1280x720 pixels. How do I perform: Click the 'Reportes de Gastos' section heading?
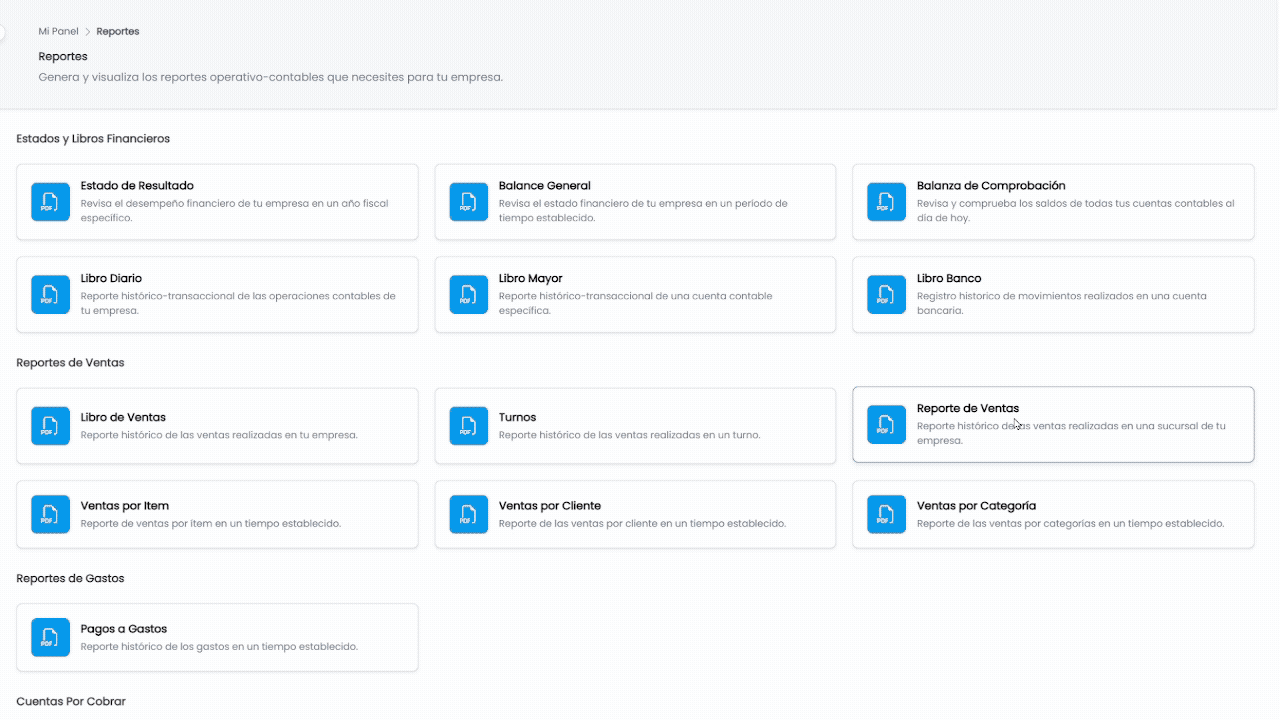(70, 579)
